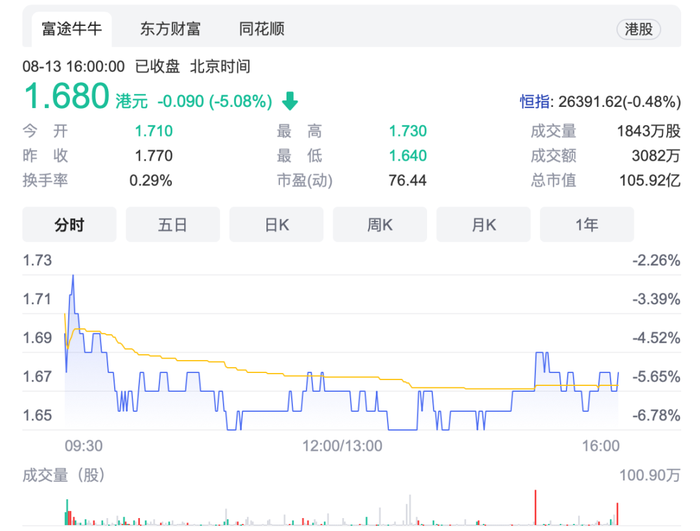
Task: Click the 成交量（股）chart label
Action: click(x=64, y=475)
